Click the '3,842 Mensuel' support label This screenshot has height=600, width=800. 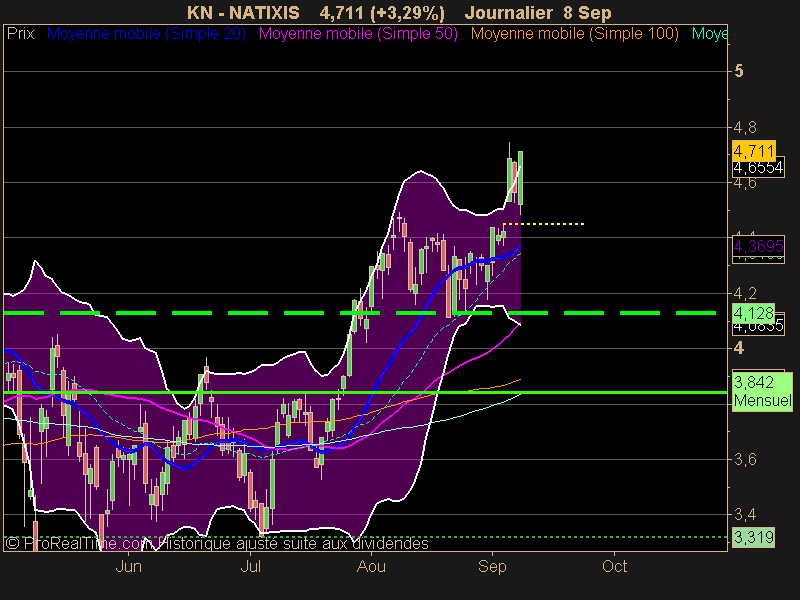[762, 391]
